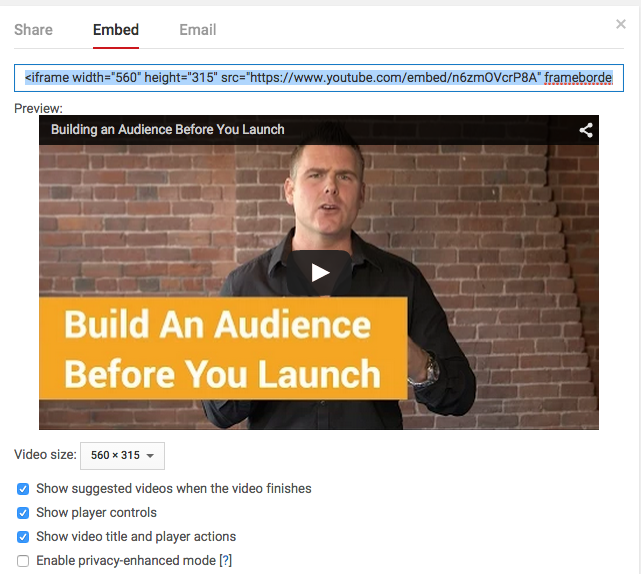Click the orange Build An Audience banner

tap(223, 348)
